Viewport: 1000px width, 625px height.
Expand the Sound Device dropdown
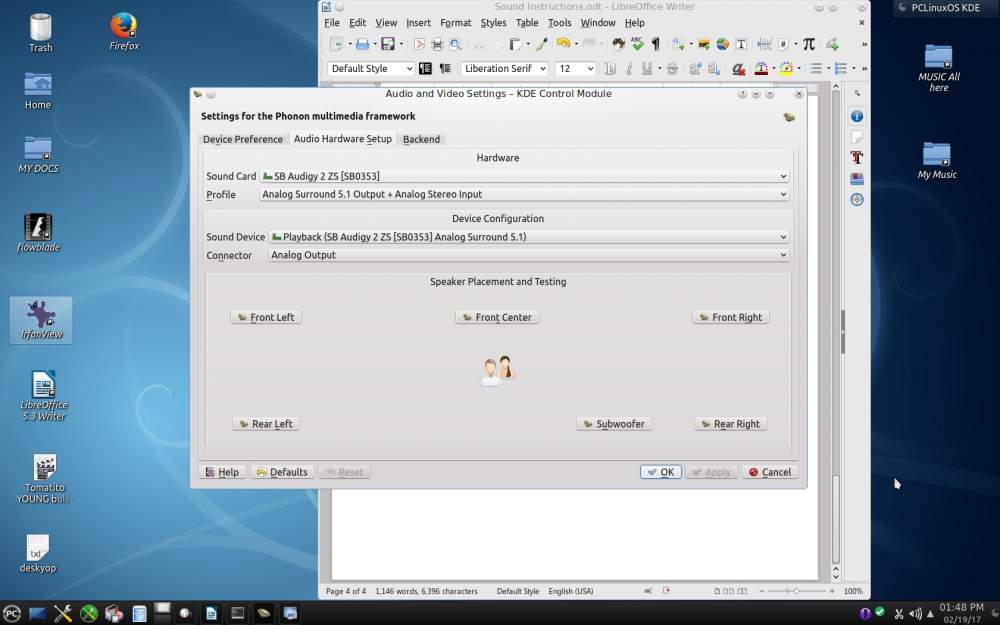(529, 237)
